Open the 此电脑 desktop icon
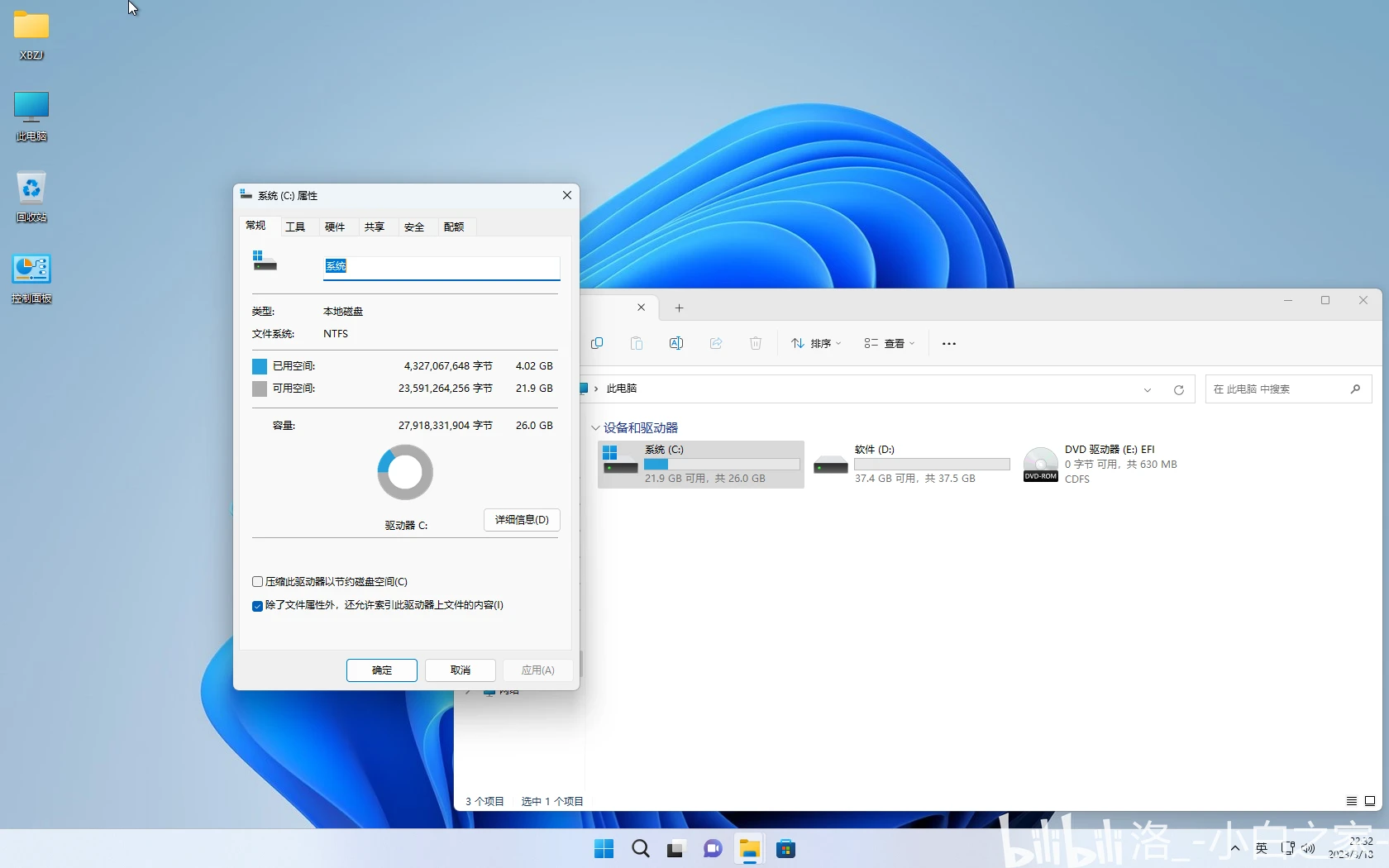The height and width of the screenshot is (868, 1389). (31, 116)
